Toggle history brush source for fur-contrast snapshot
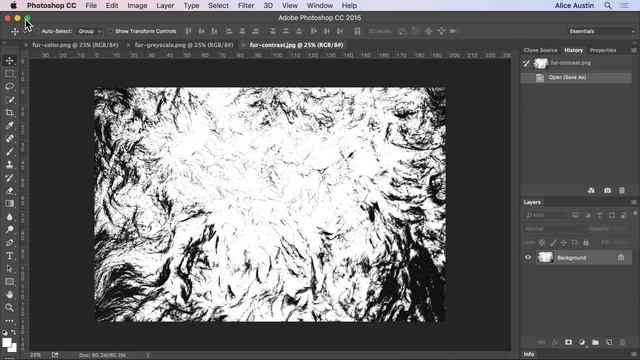The width and height of the screenshot is (640, 360). pos(527,63)
